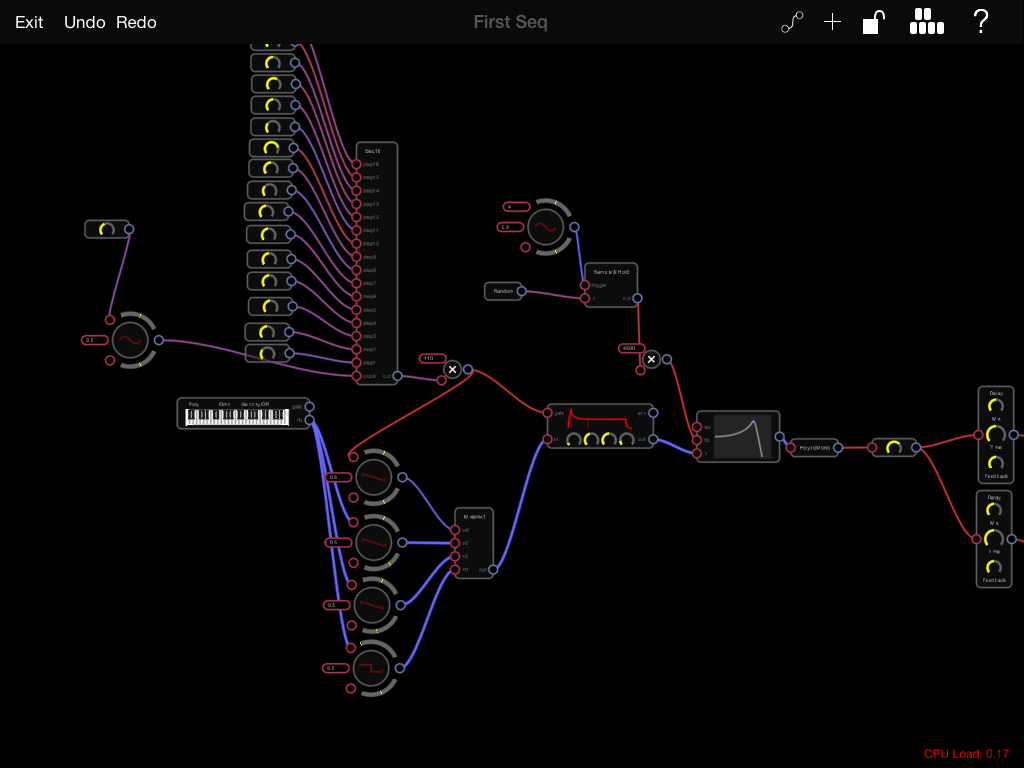Tap the output port of the sine oscillator feeding the Seq16 clock
1024x768 pixels.
[x=159, y=340]
